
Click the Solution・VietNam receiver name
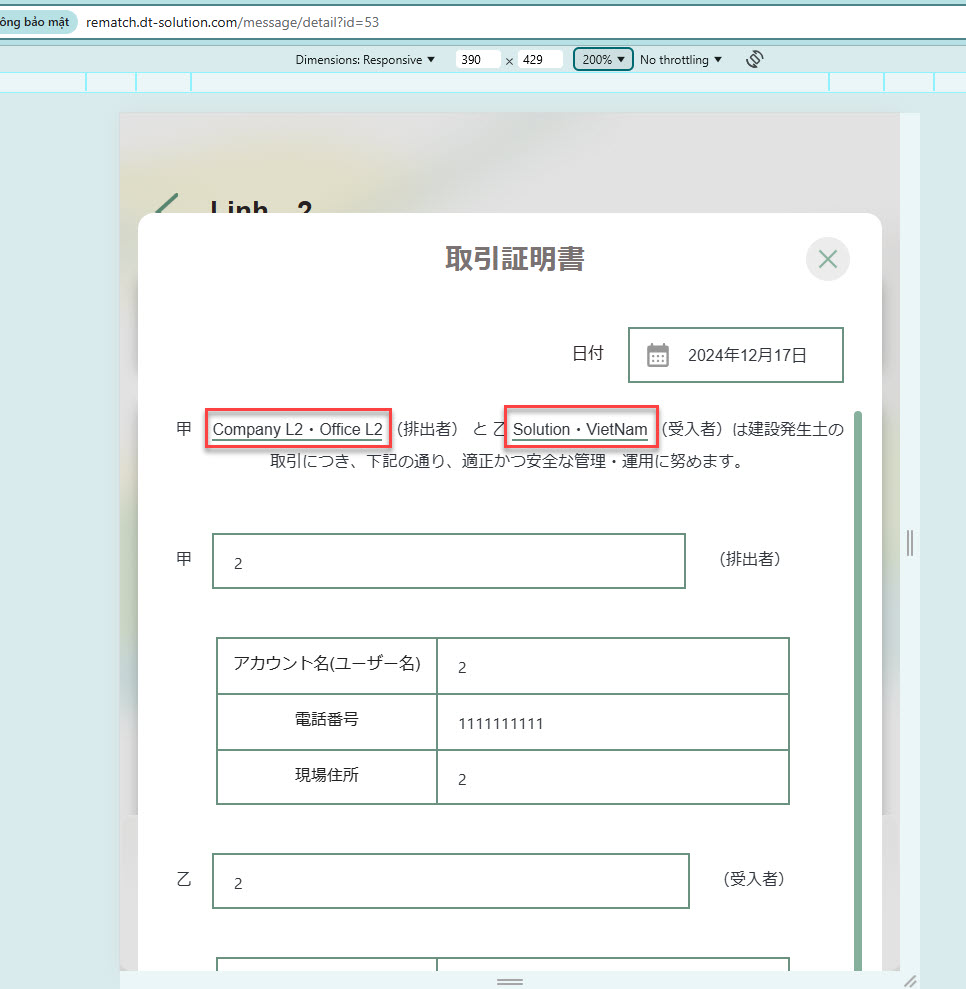[580, 429]
